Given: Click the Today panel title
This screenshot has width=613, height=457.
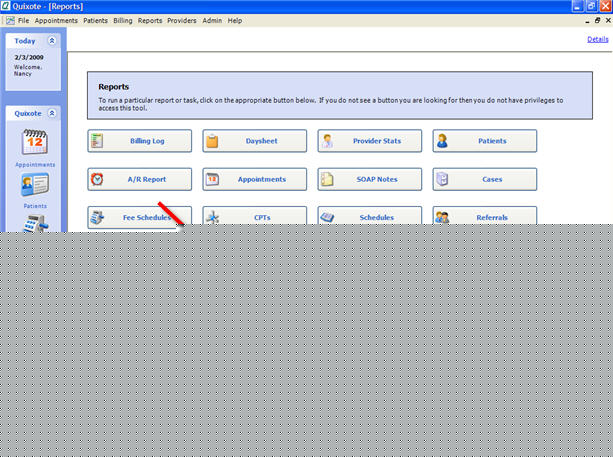Looking at the screenshot, I should click(x=25, y=41).
